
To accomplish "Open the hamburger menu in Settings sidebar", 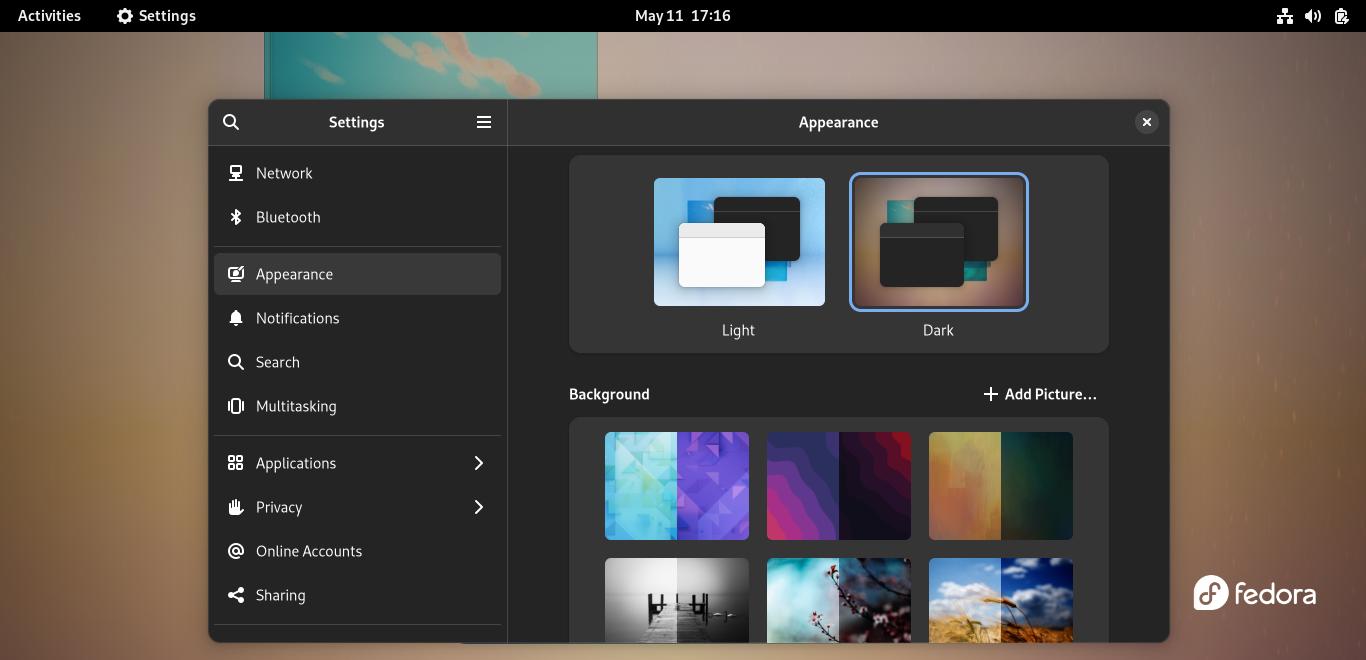I will (484, 122).
